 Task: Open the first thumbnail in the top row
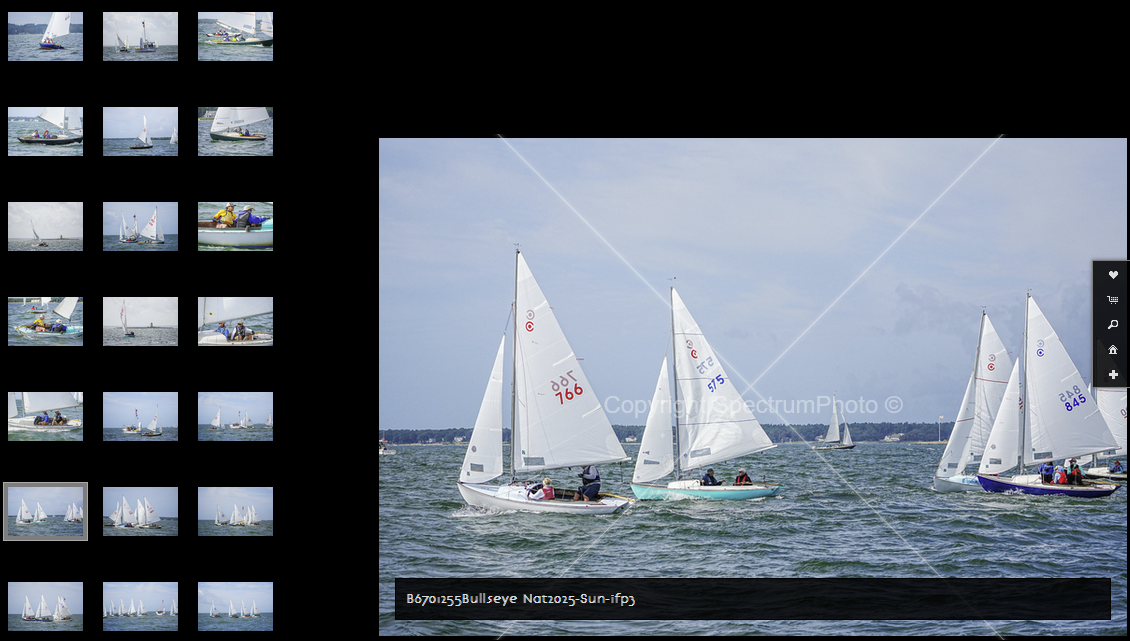[45, 36]
